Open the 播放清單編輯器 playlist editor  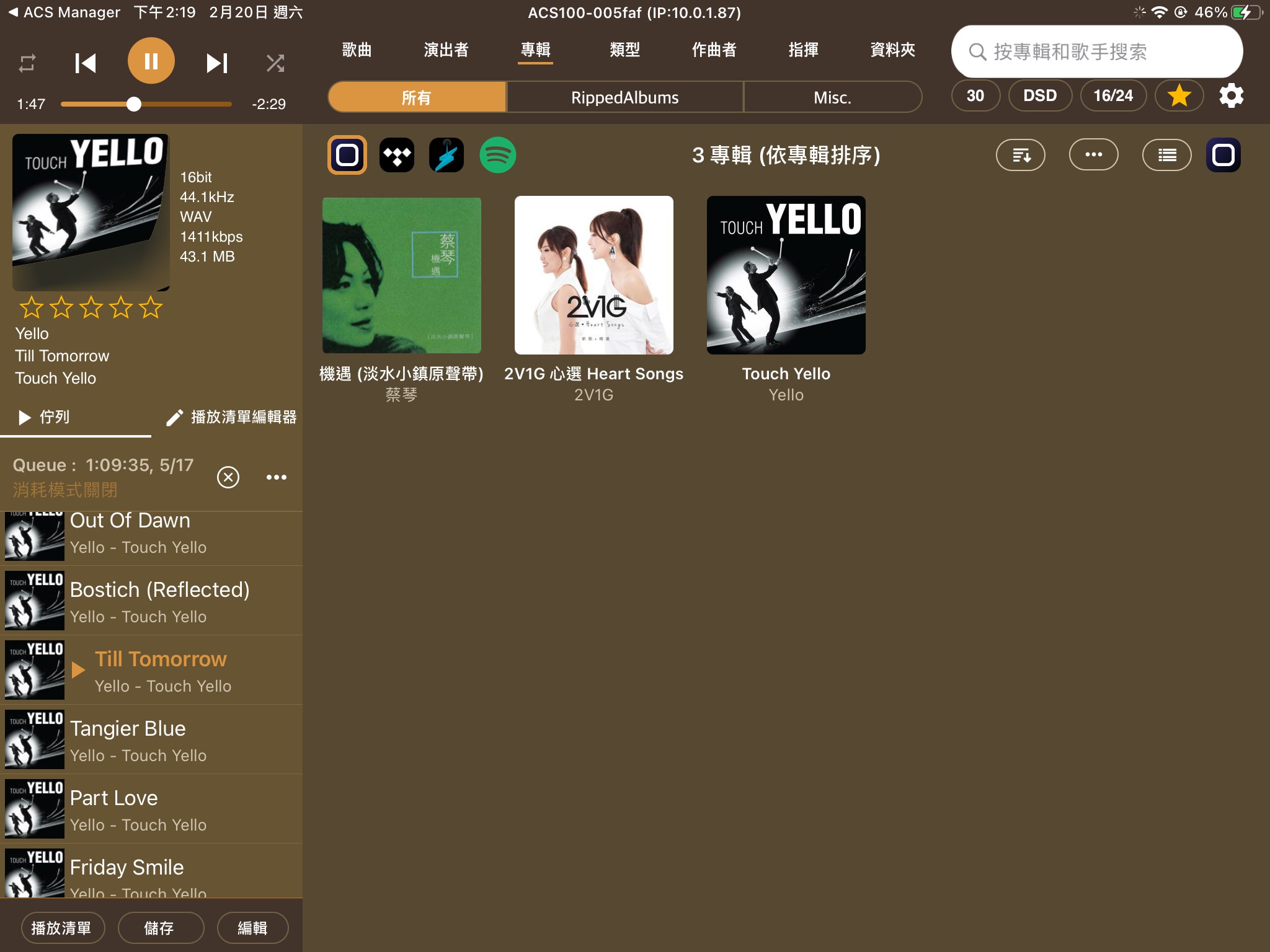click(x=231, y=417)
